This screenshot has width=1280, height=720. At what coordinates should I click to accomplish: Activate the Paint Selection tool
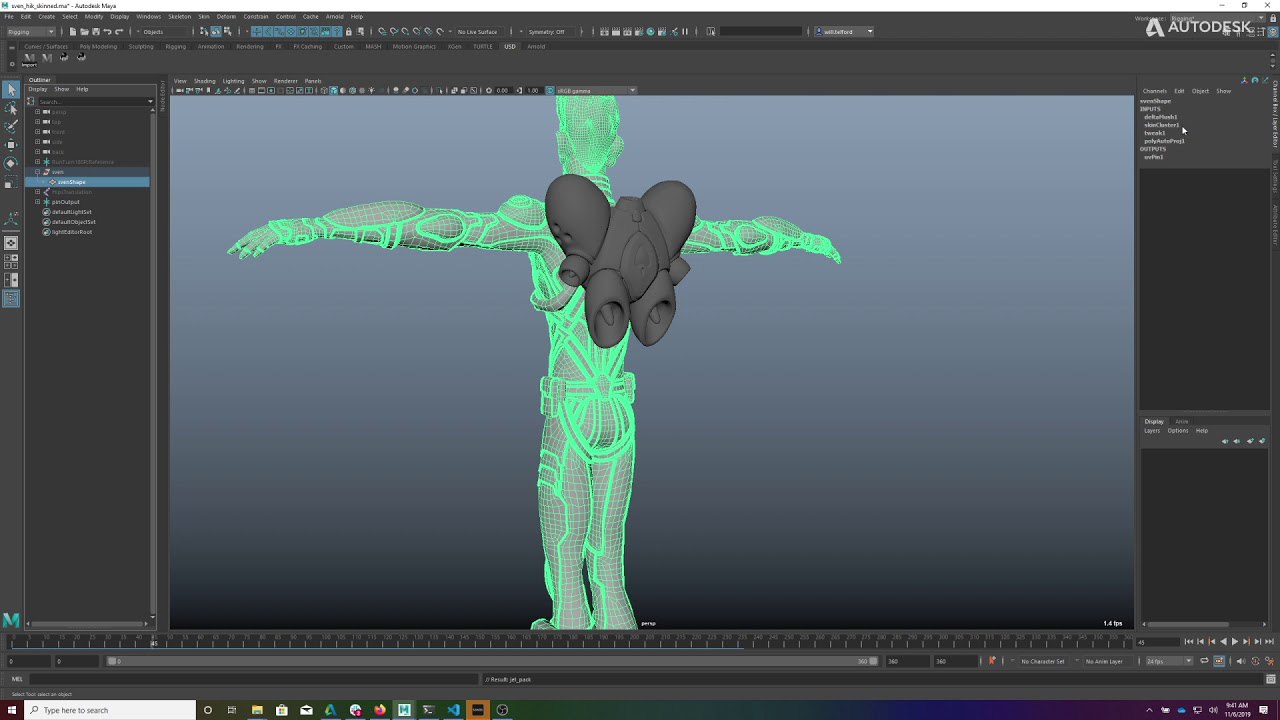(11, 127)
